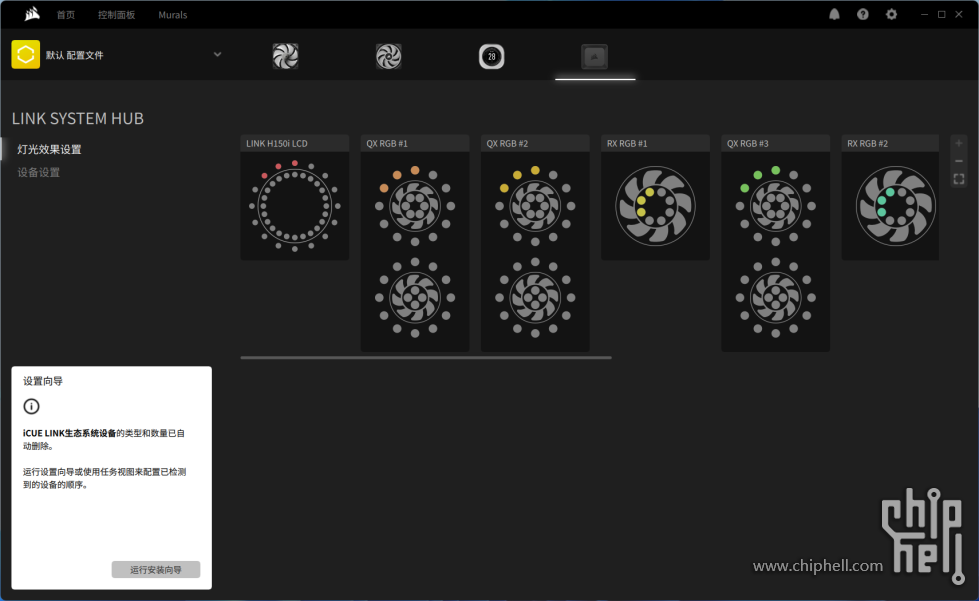Fit device view to screen icon
Viewport: 979px width, 601px height.
click(x=958, y=179)
